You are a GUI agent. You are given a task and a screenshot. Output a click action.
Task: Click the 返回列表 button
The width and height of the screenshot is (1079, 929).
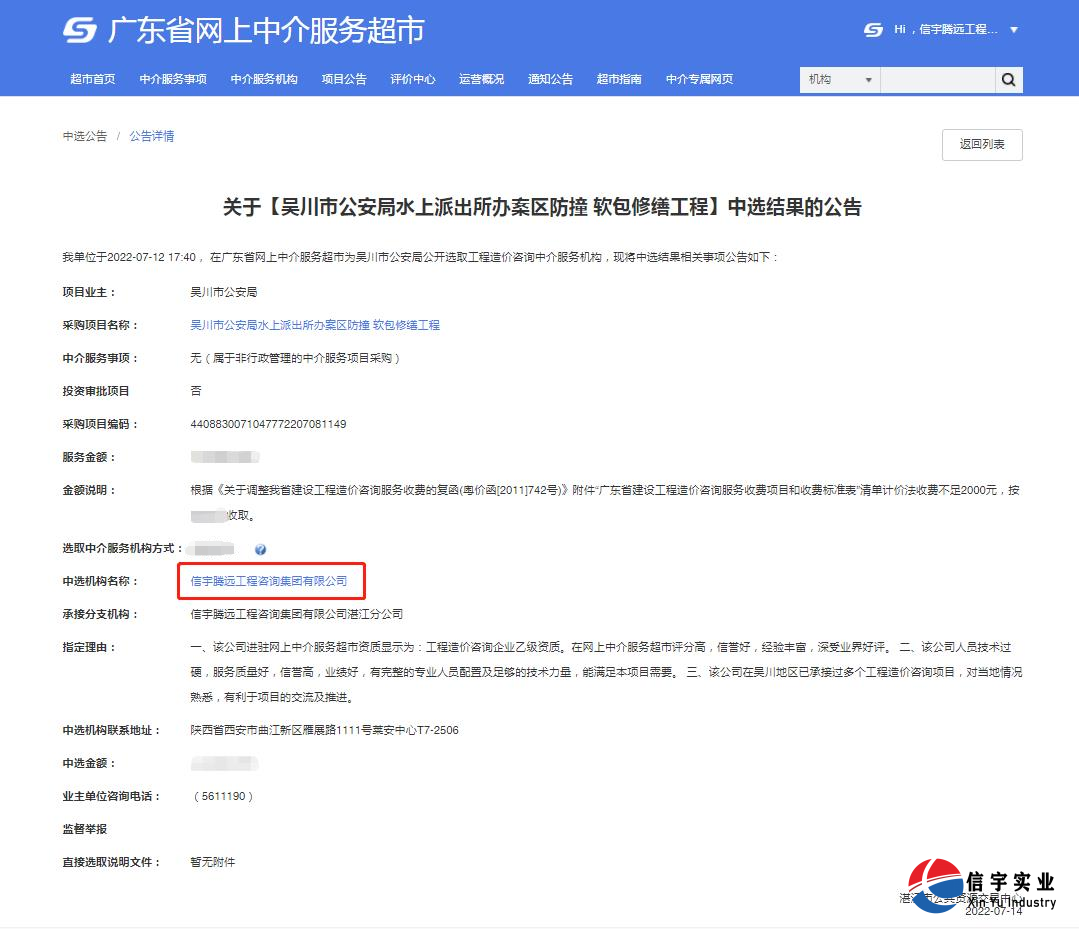981,144
